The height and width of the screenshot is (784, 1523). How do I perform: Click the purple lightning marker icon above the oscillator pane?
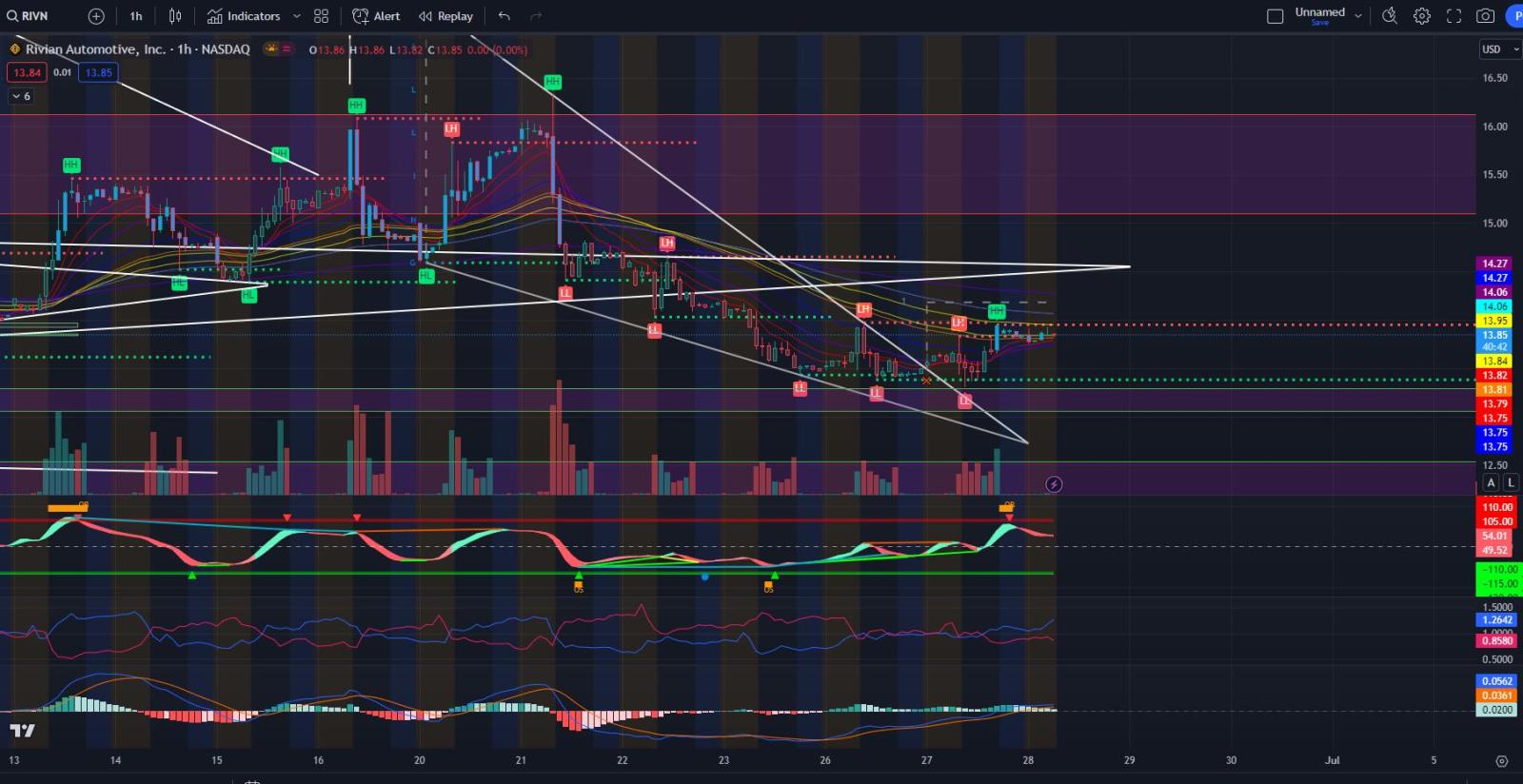pos(1054,484)
